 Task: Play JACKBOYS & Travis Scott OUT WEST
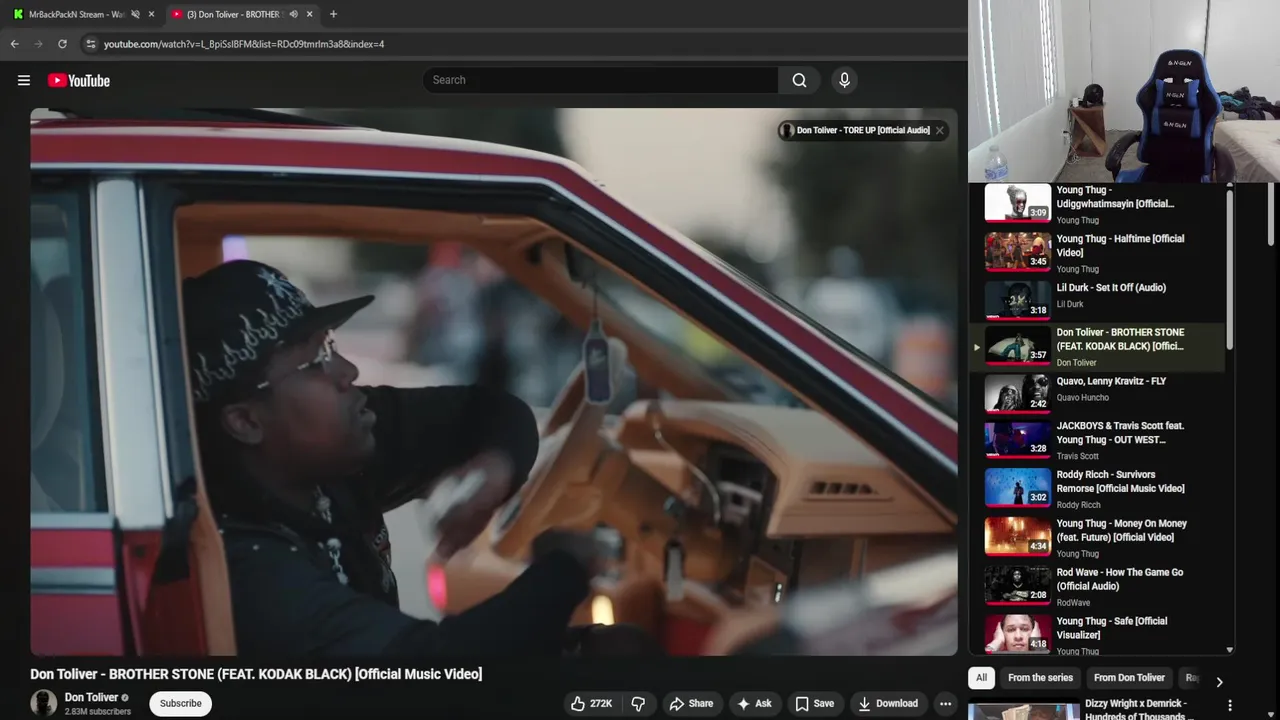1100,440
